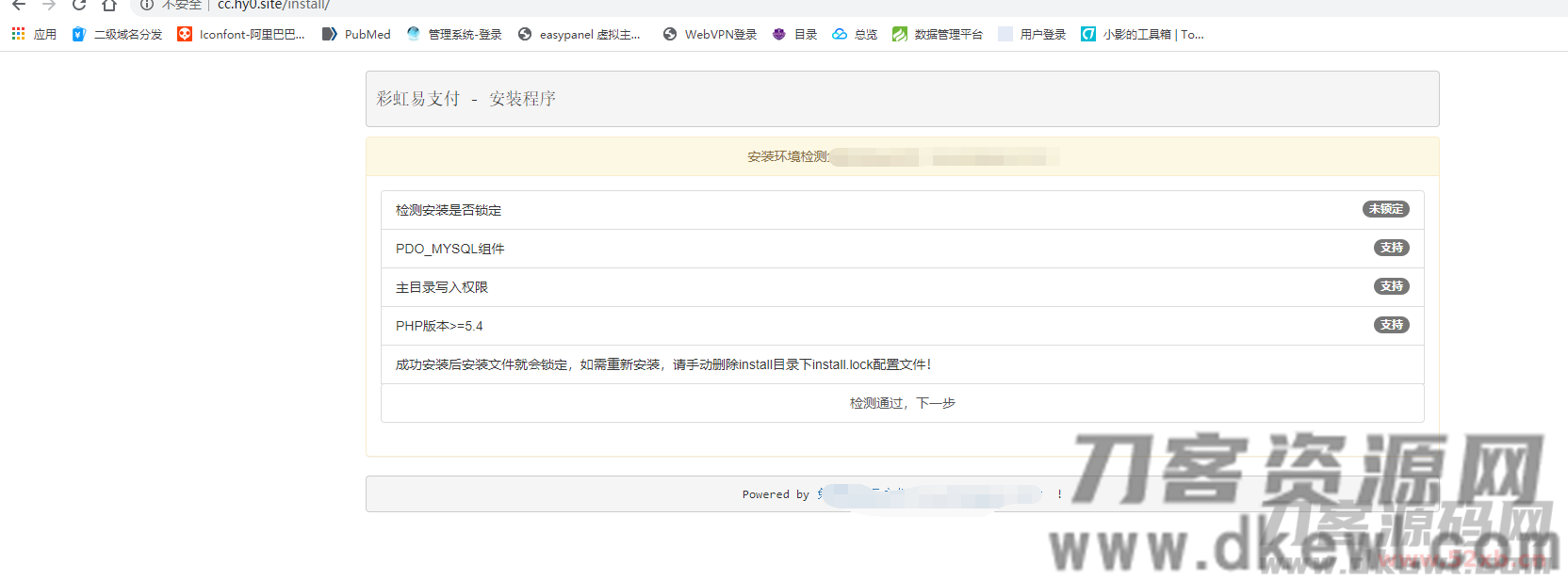Go to the browser home icon

point(109,5)
